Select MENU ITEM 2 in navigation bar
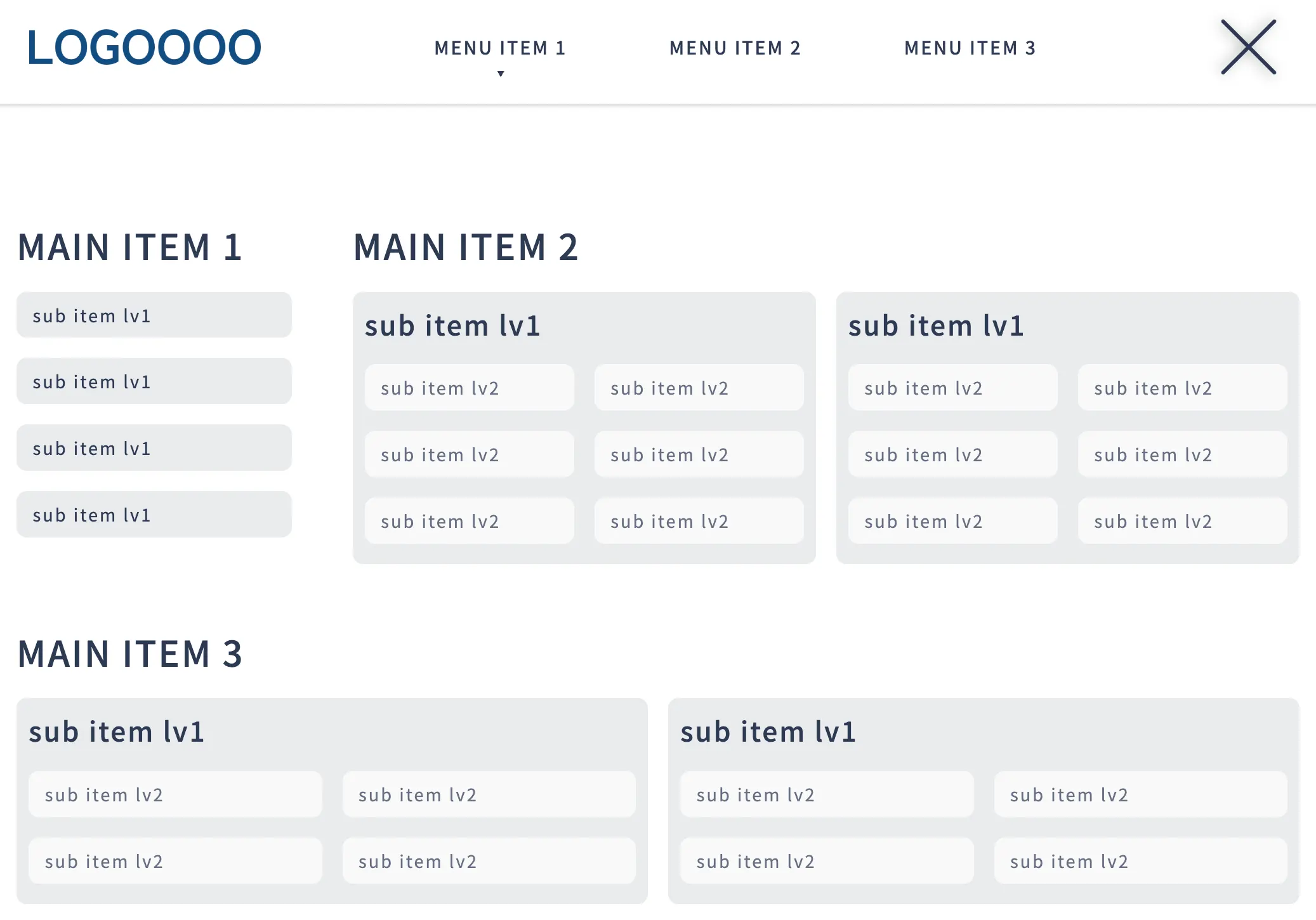This screenshot has height=920, width=1316. pyautogui.click(x=735, y=48)
